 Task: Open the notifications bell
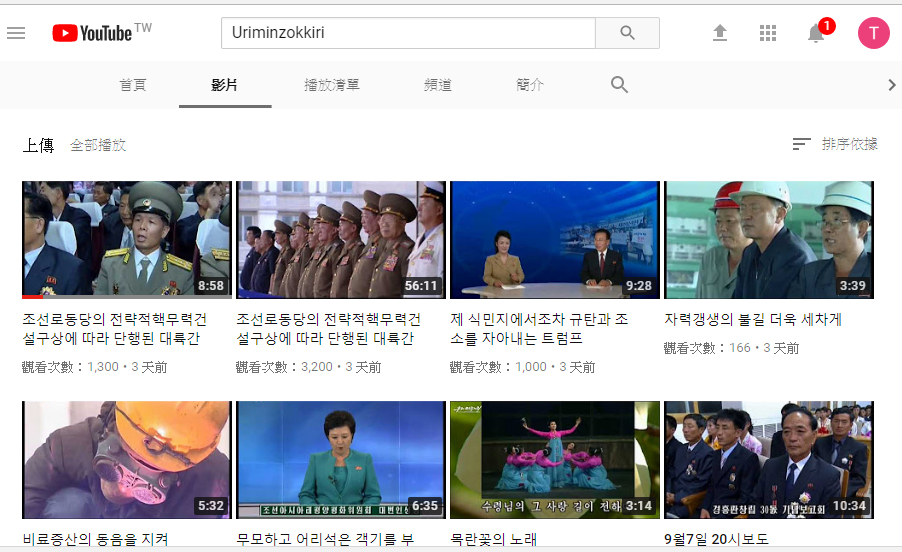pyautogui.click(x=816, y=33)
